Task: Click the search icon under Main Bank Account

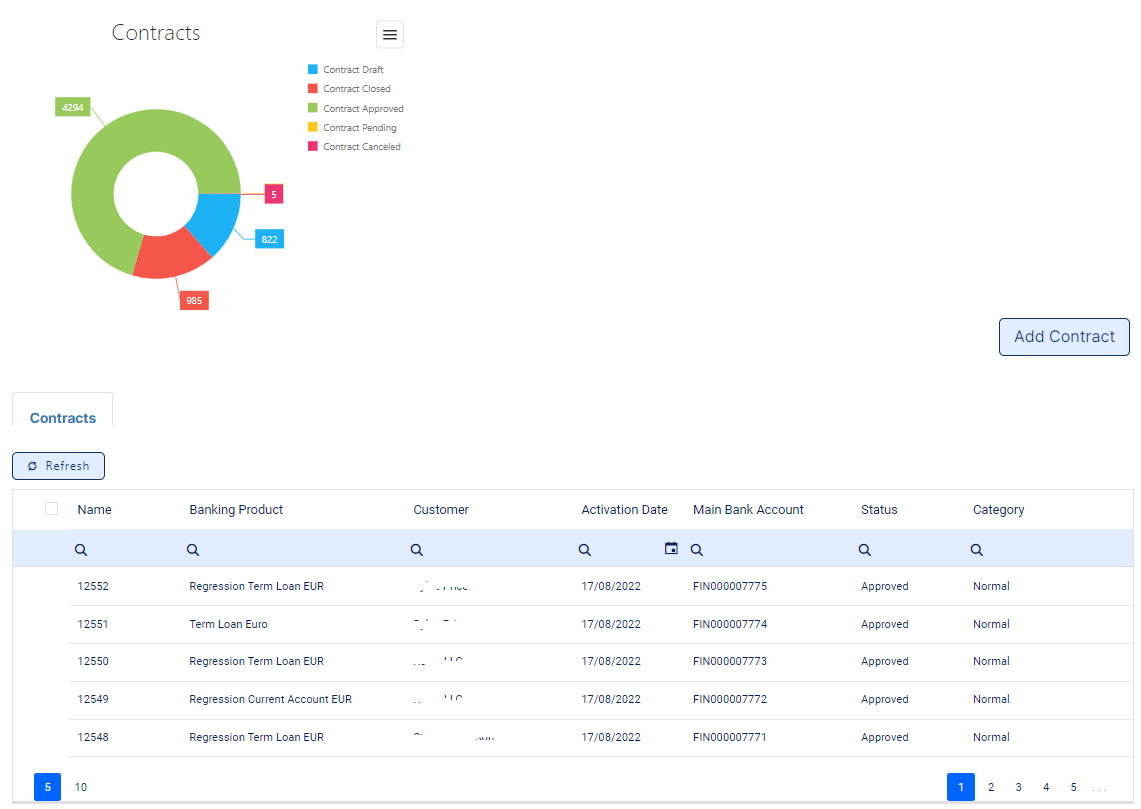Action: (697, 550)
